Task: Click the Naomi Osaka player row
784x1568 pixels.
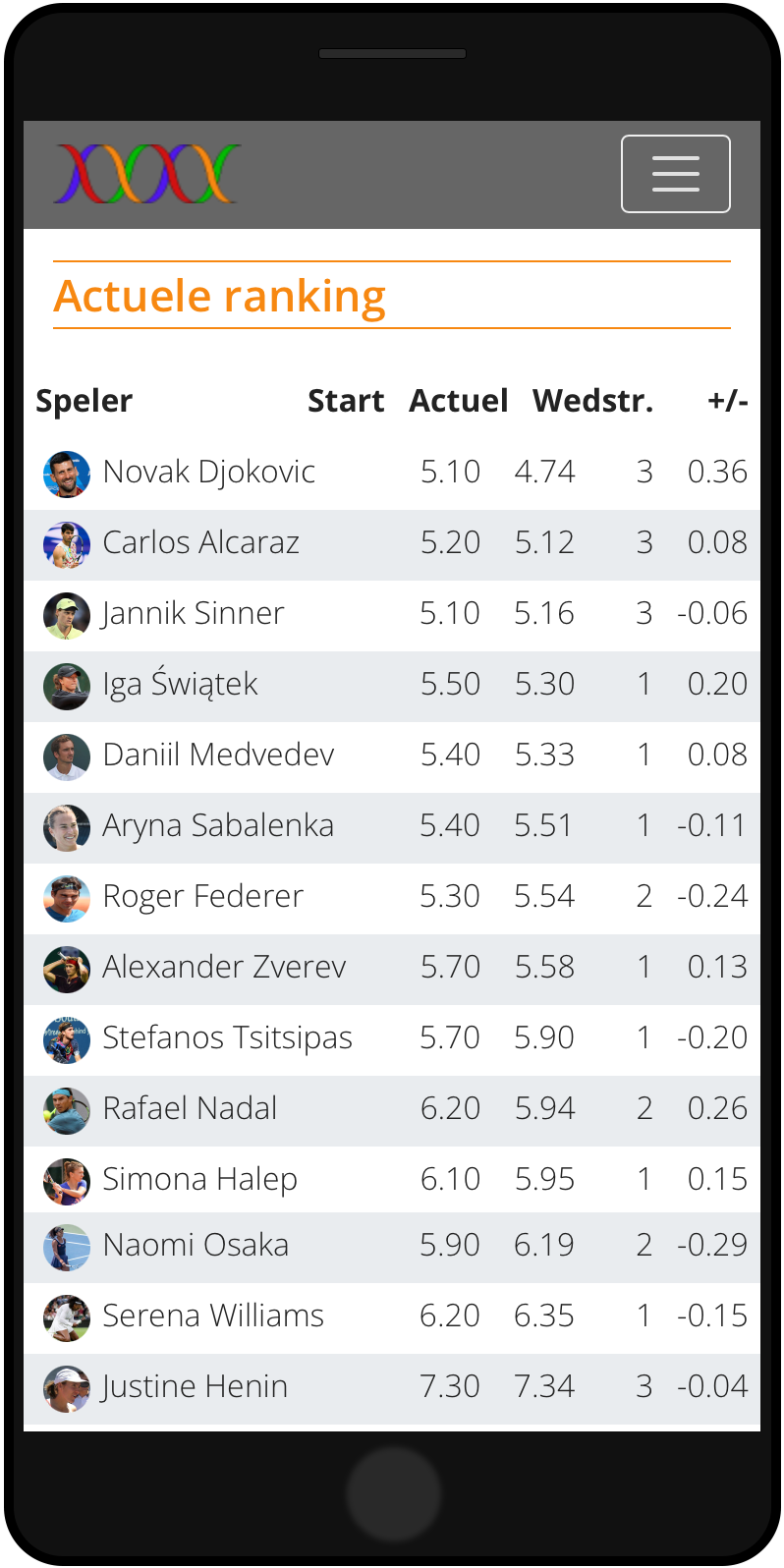Action: point(392,1248)
